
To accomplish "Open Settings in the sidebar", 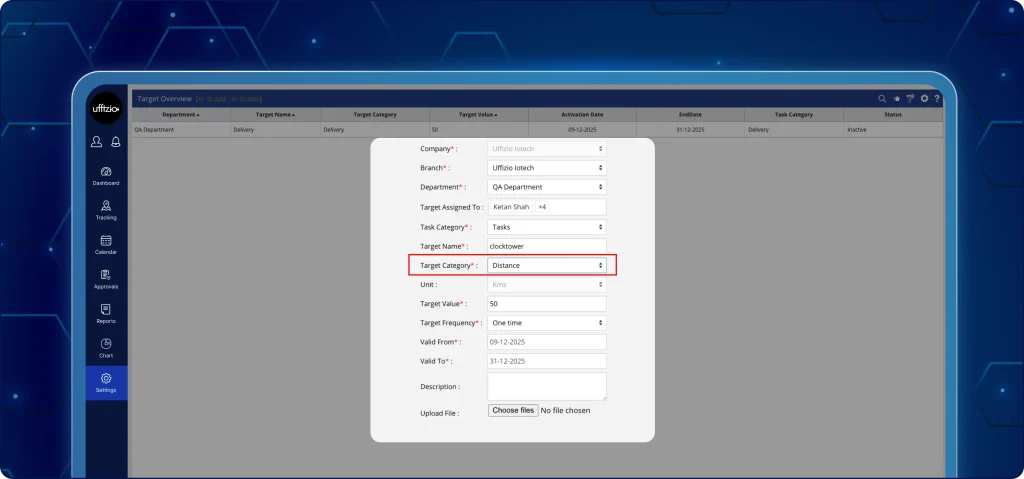I will coord(106,383).
